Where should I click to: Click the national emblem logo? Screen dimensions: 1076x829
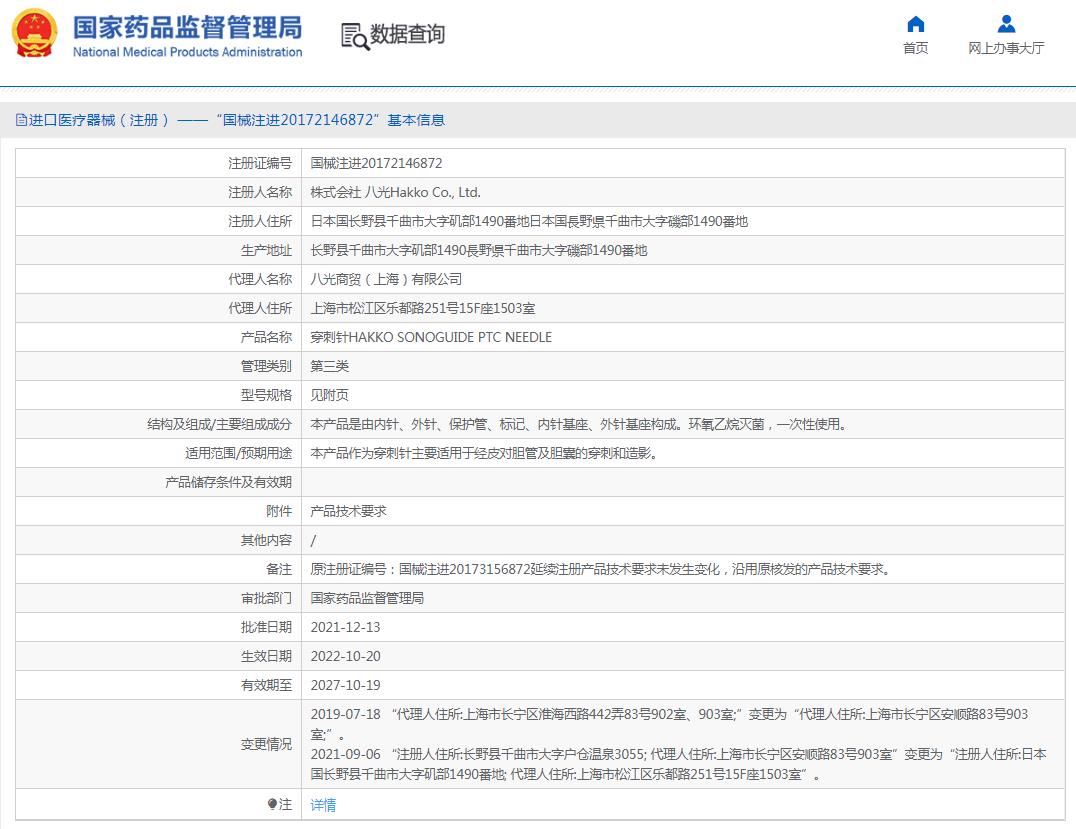pyautogui.click(x=34, y=33)
